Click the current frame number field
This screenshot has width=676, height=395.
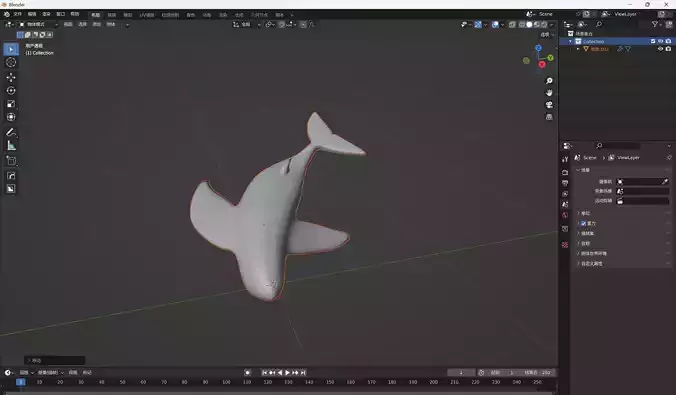click(461, 373)
